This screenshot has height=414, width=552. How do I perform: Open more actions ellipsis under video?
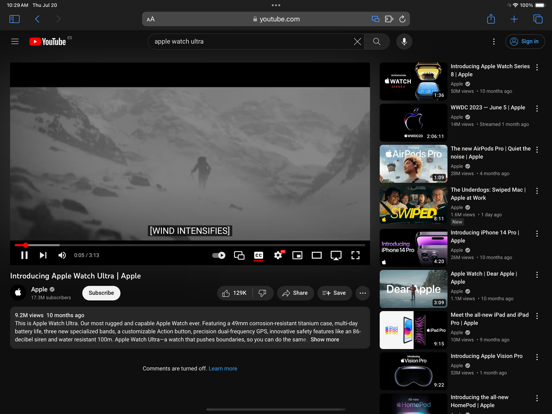tap(363, 293)
